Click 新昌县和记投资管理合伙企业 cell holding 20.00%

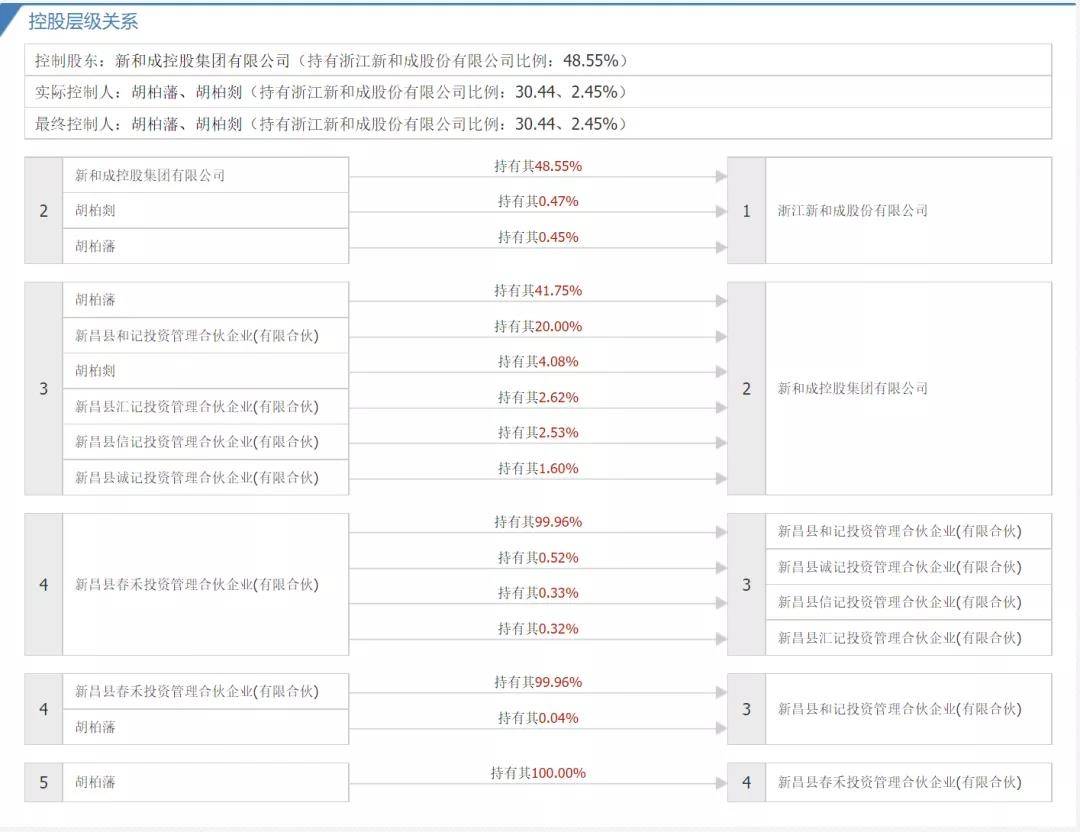pos(205,335)
